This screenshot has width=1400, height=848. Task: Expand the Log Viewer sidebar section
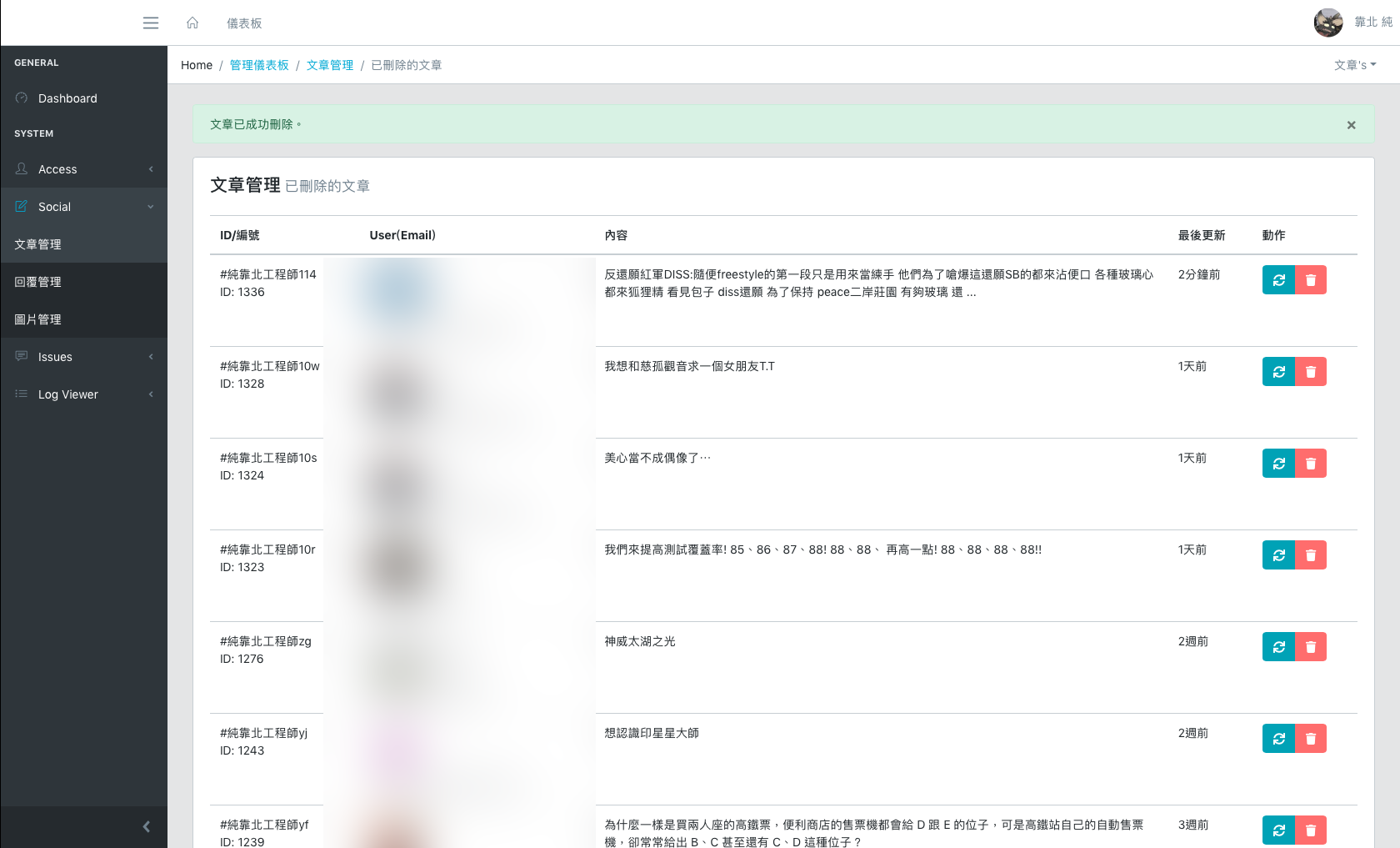[83, 394]
